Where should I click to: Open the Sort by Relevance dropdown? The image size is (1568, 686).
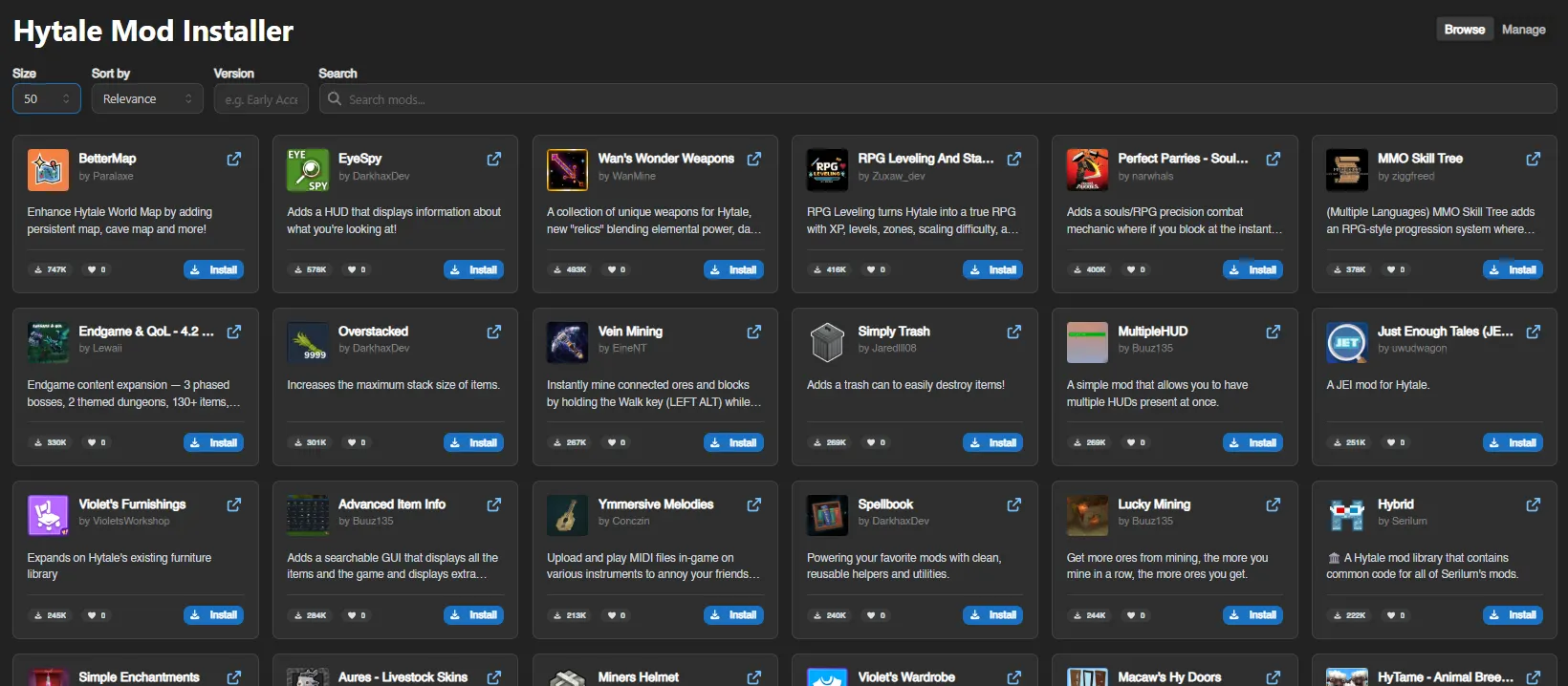147,98
